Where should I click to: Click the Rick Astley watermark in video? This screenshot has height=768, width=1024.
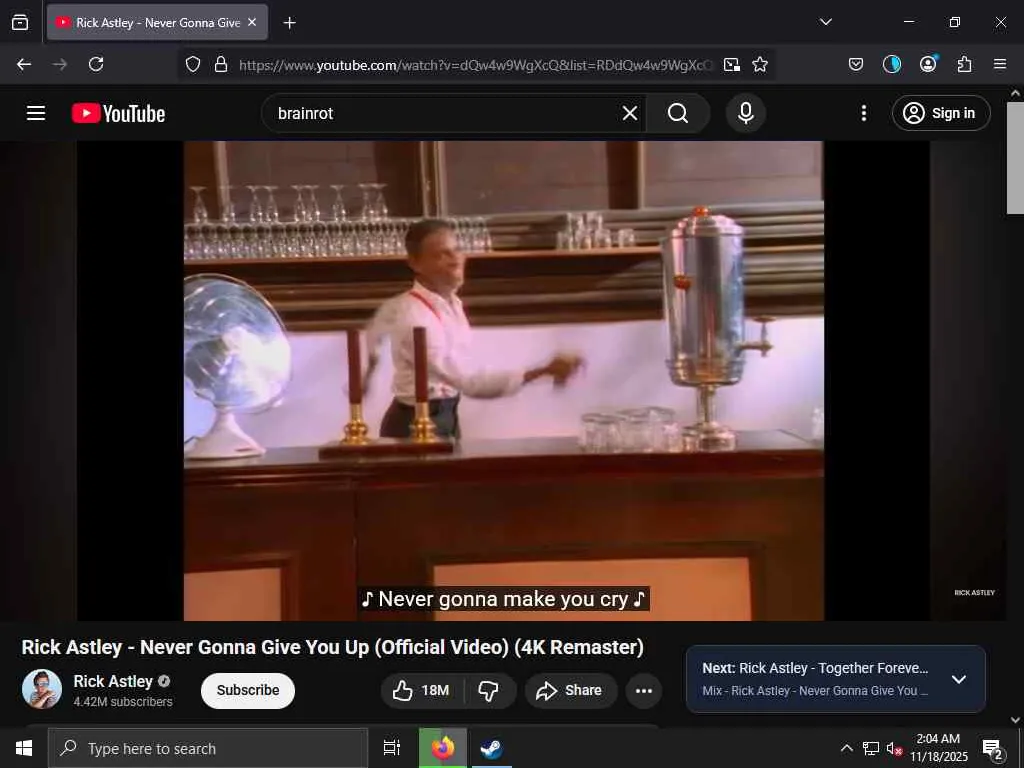coord(974,593)
